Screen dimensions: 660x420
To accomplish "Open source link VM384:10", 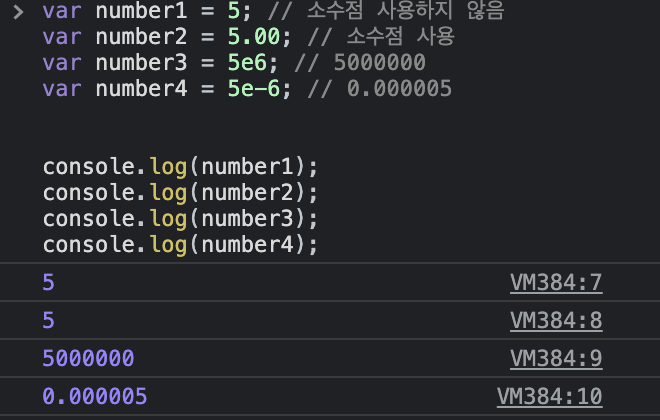I will 550,396.
